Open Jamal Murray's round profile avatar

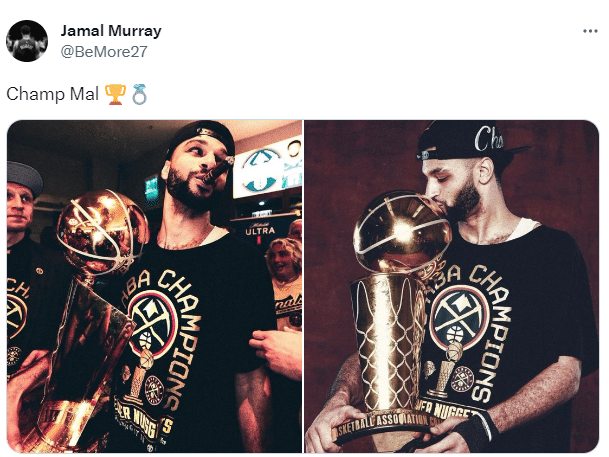pos(27,41)
